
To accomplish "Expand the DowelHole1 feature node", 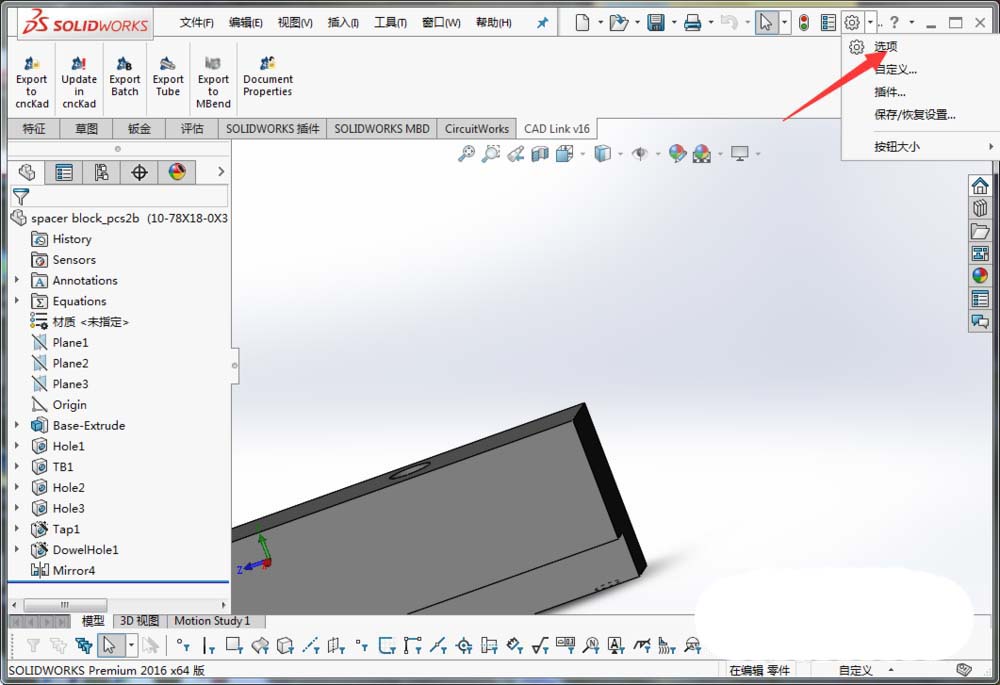I will click(17, 549).
